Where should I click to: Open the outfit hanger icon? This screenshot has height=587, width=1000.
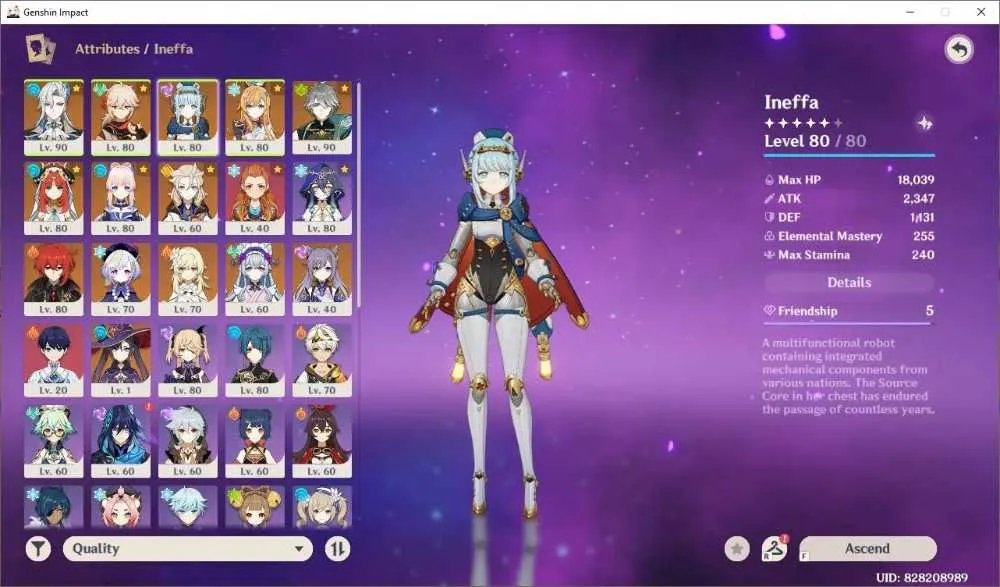tap(774, 549)
